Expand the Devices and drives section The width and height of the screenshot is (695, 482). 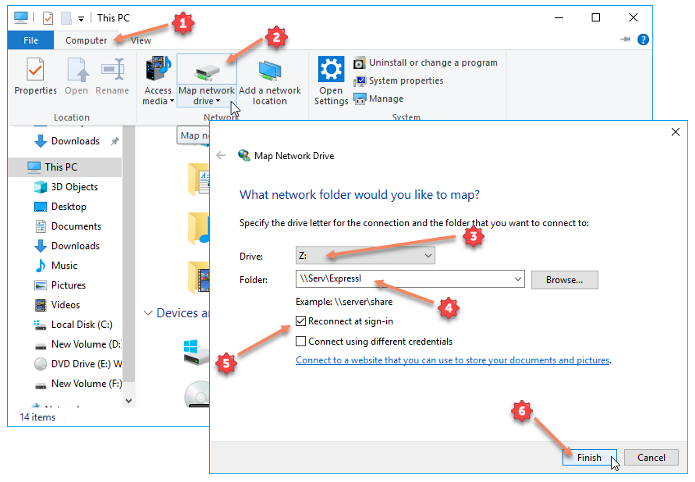(x=149, y=313)
